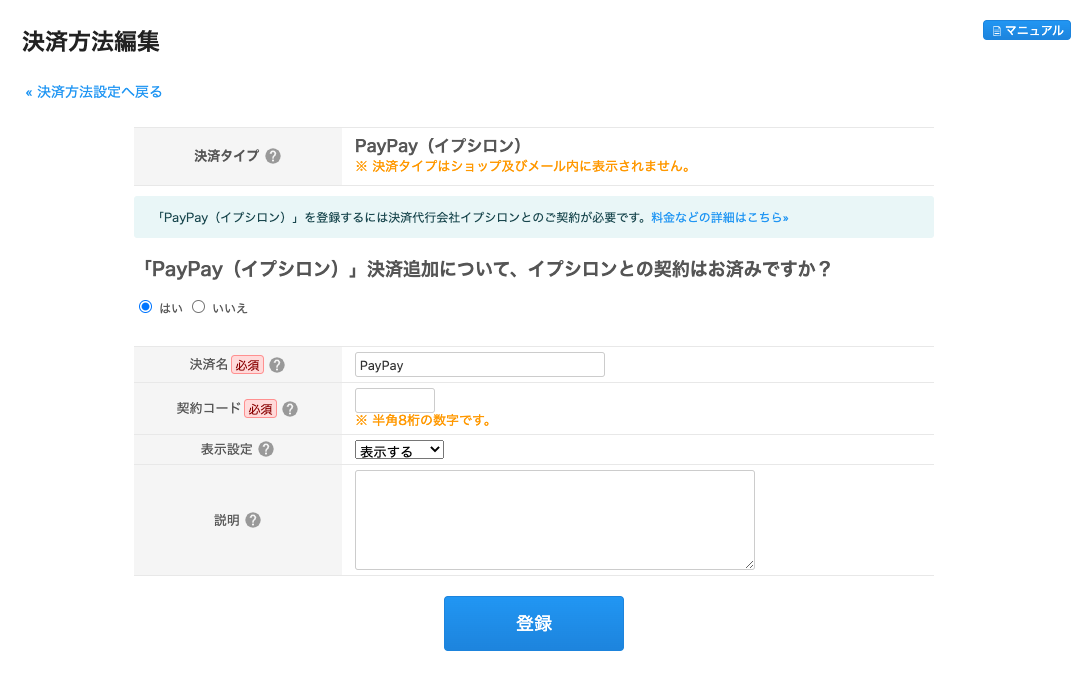Select the はい radio button
Screen dimensions: 1081x695
[145, 307]
